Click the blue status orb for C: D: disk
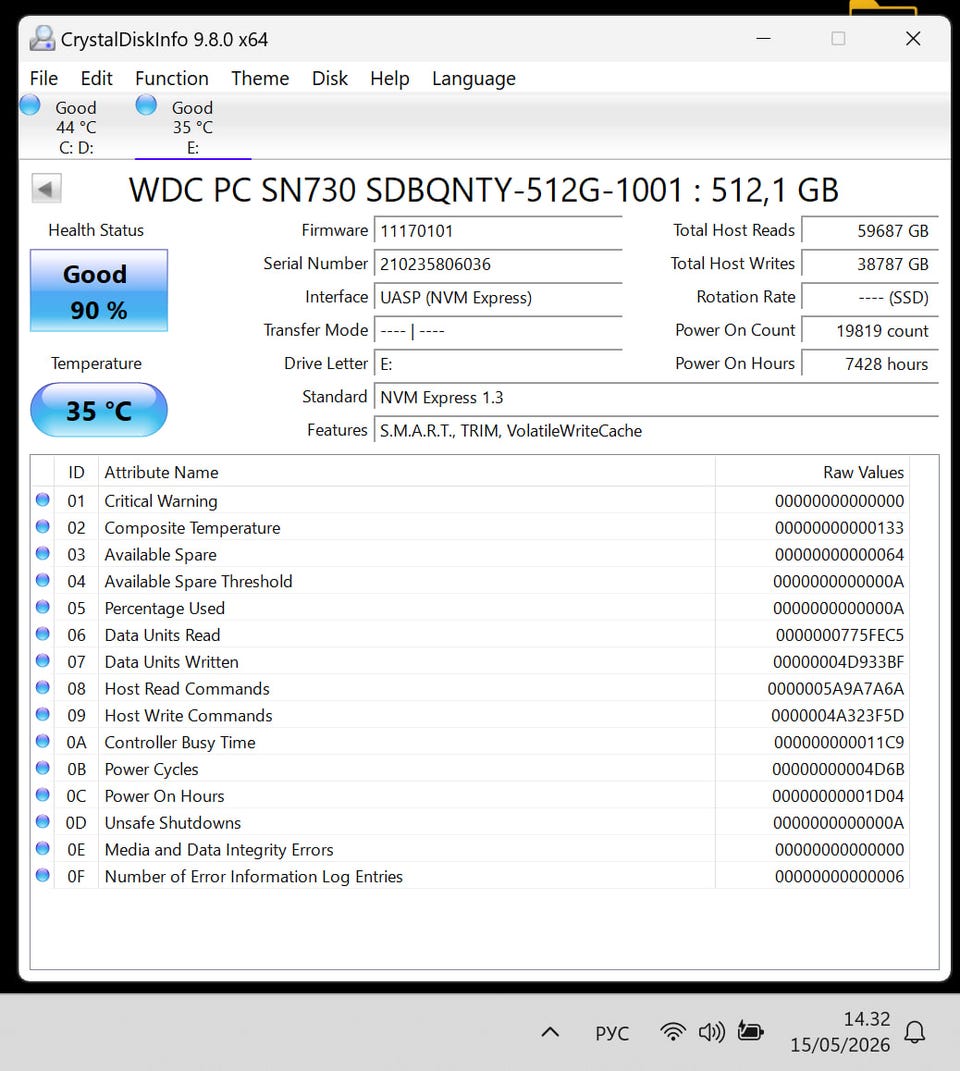 30,105
